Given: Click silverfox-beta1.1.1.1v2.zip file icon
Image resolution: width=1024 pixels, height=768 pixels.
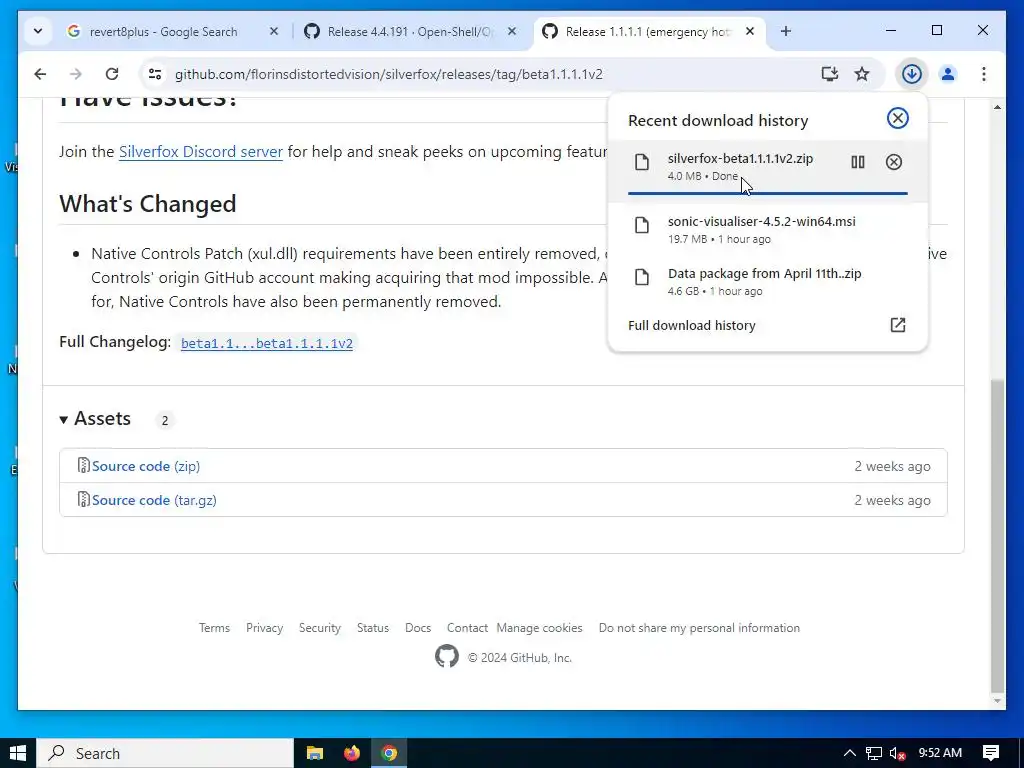Looking at the screenshot, I should pyautogui.click(x=642, y=162).
